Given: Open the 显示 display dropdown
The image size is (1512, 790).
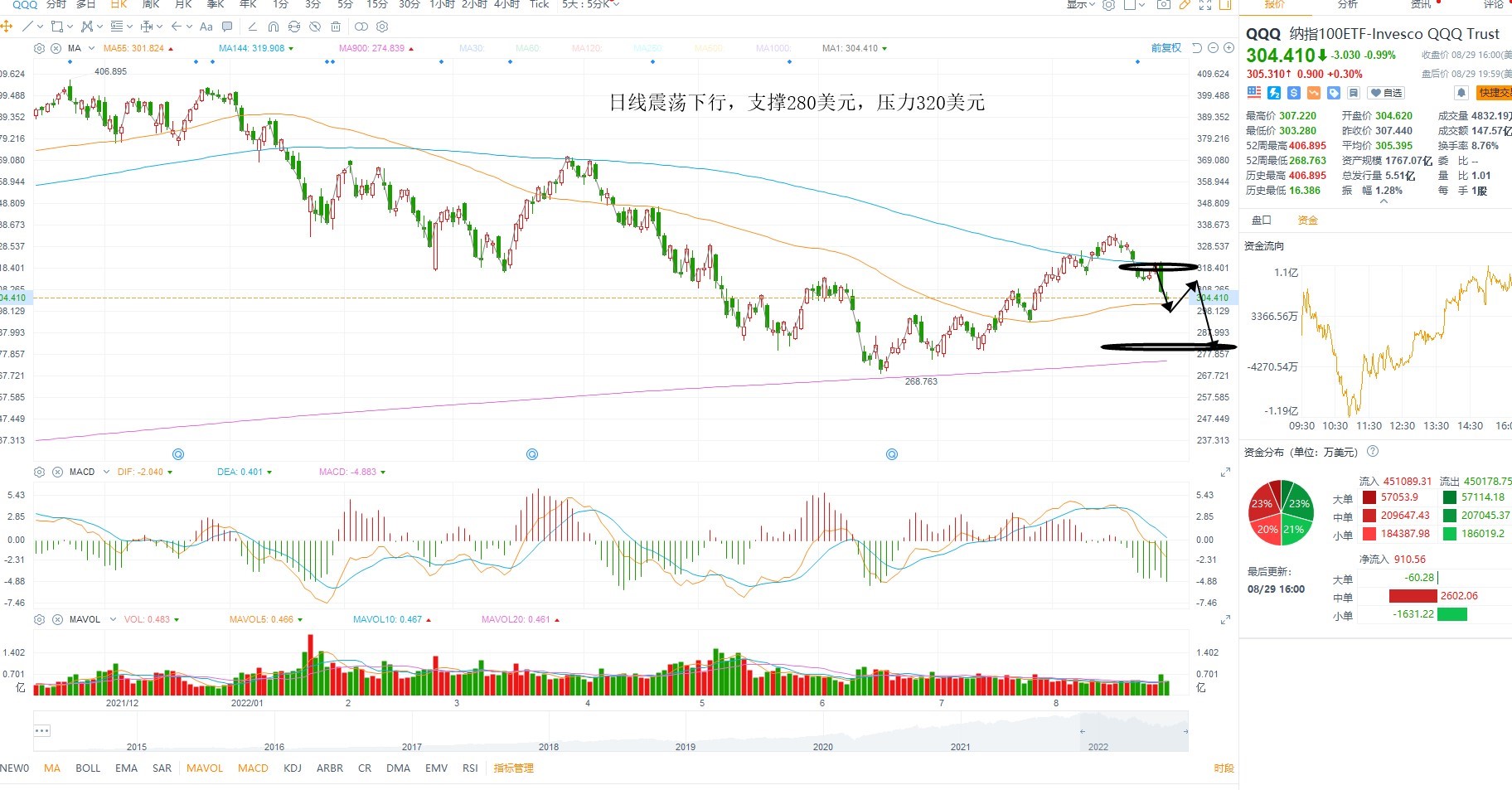Looking at the screenshot, I should (x=1080, y=5).
